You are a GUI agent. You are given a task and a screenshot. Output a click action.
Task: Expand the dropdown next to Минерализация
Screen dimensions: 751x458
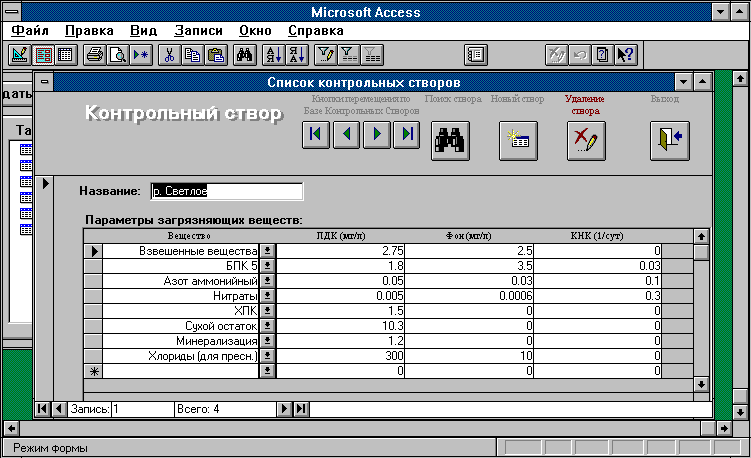pyautogui.click(x=267, y=341)
